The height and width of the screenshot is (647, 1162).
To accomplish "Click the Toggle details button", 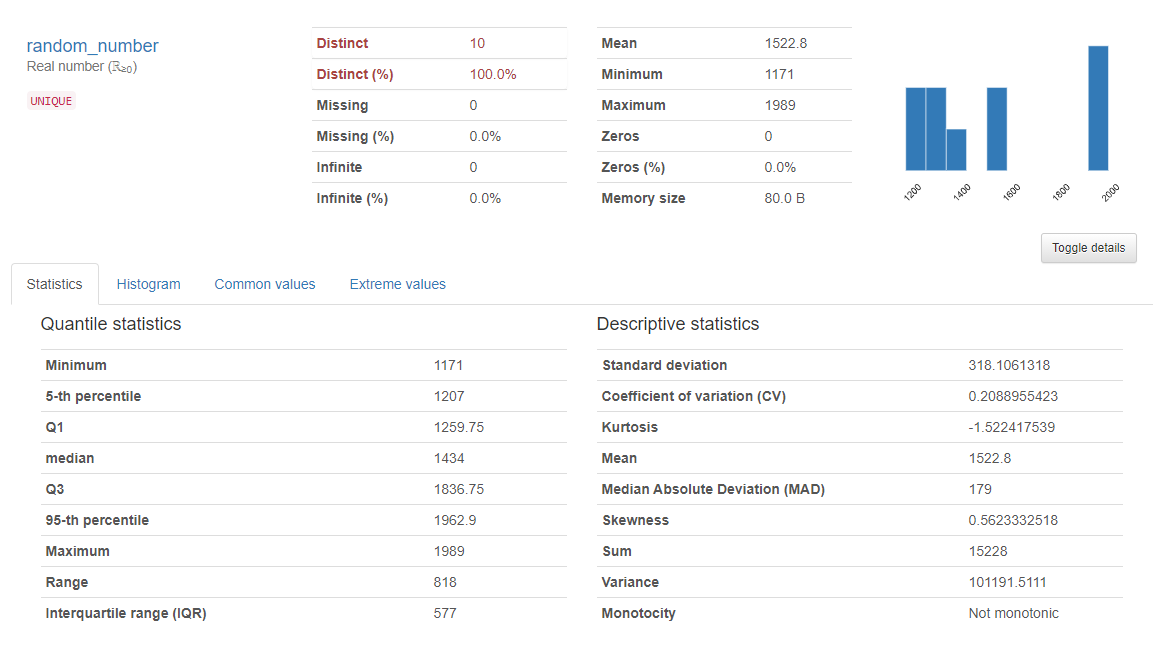I will point(1088,248).
